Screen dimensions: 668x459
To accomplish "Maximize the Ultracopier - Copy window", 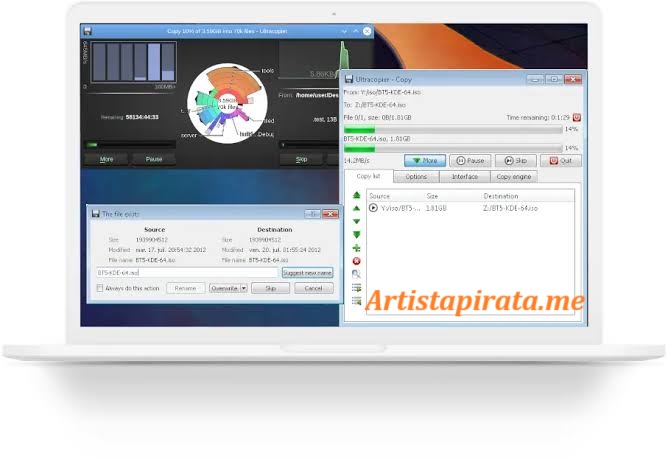I will coord(554,79).
